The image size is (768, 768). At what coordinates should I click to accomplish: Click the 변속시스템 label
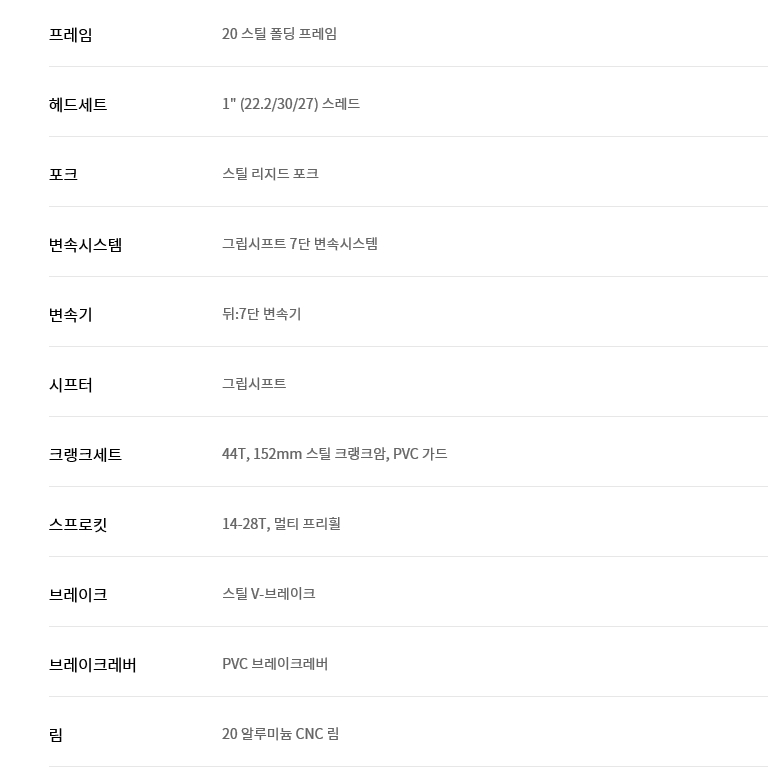pyautogui.click(x=85, y=245)
